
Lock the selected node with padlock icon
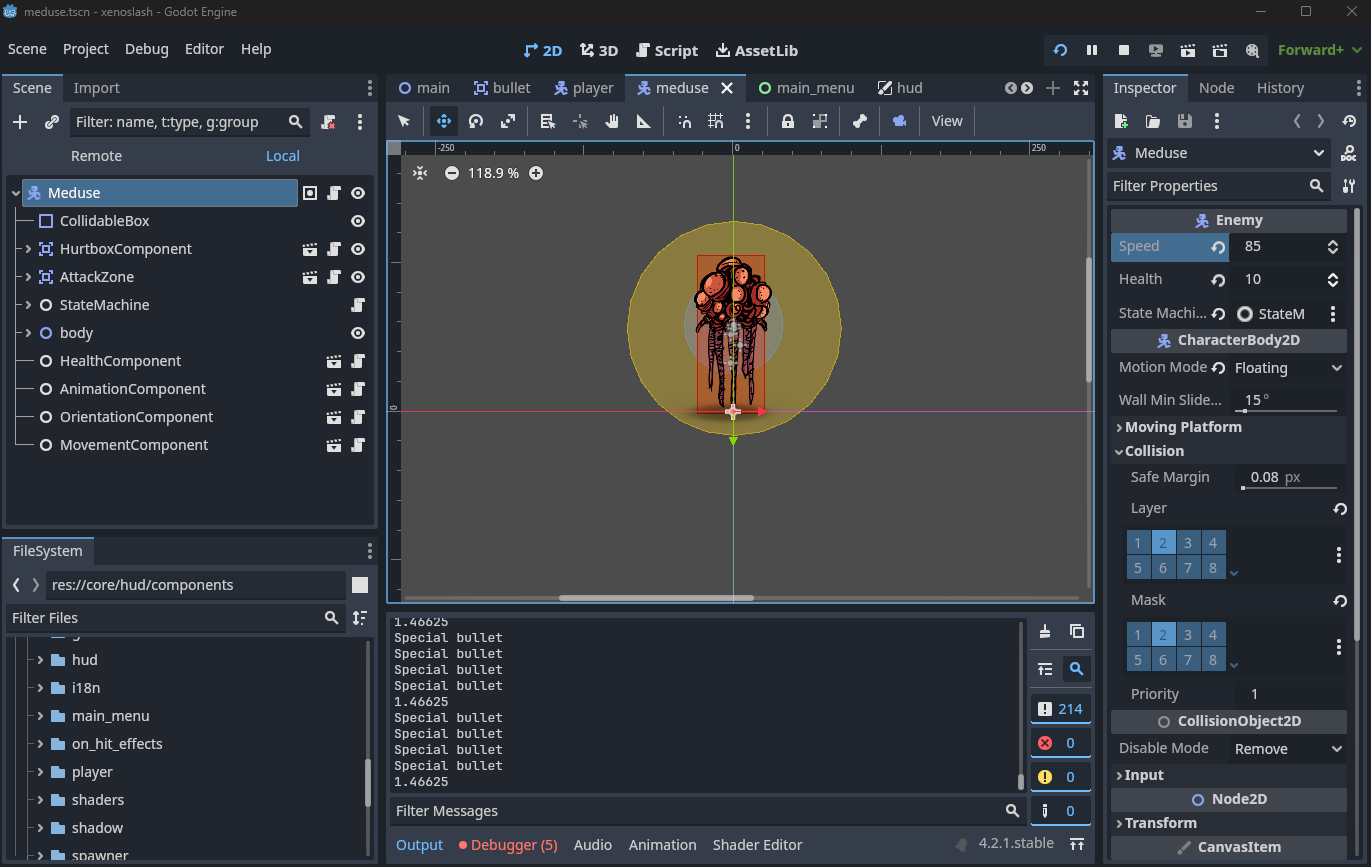(x=788, y=121)
